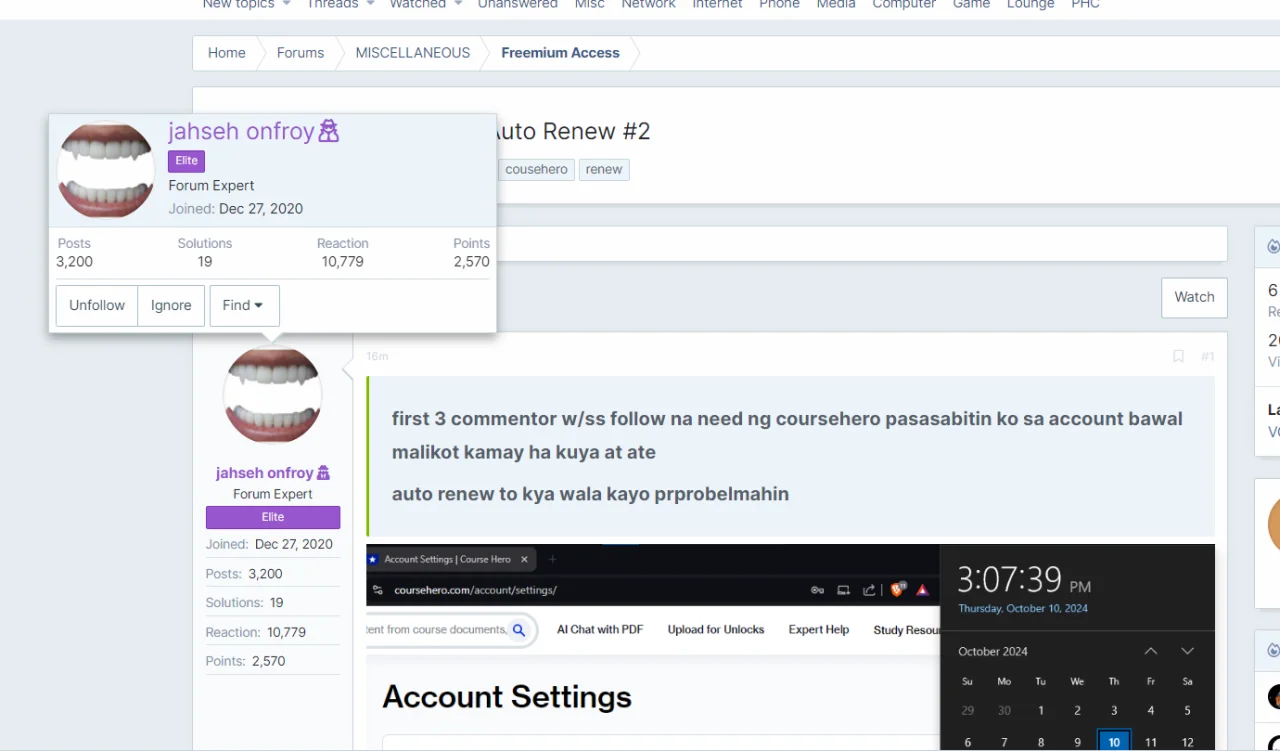Click the Unfollow button
Viewport: 1280px width, 751px height.
click(97, 305)
